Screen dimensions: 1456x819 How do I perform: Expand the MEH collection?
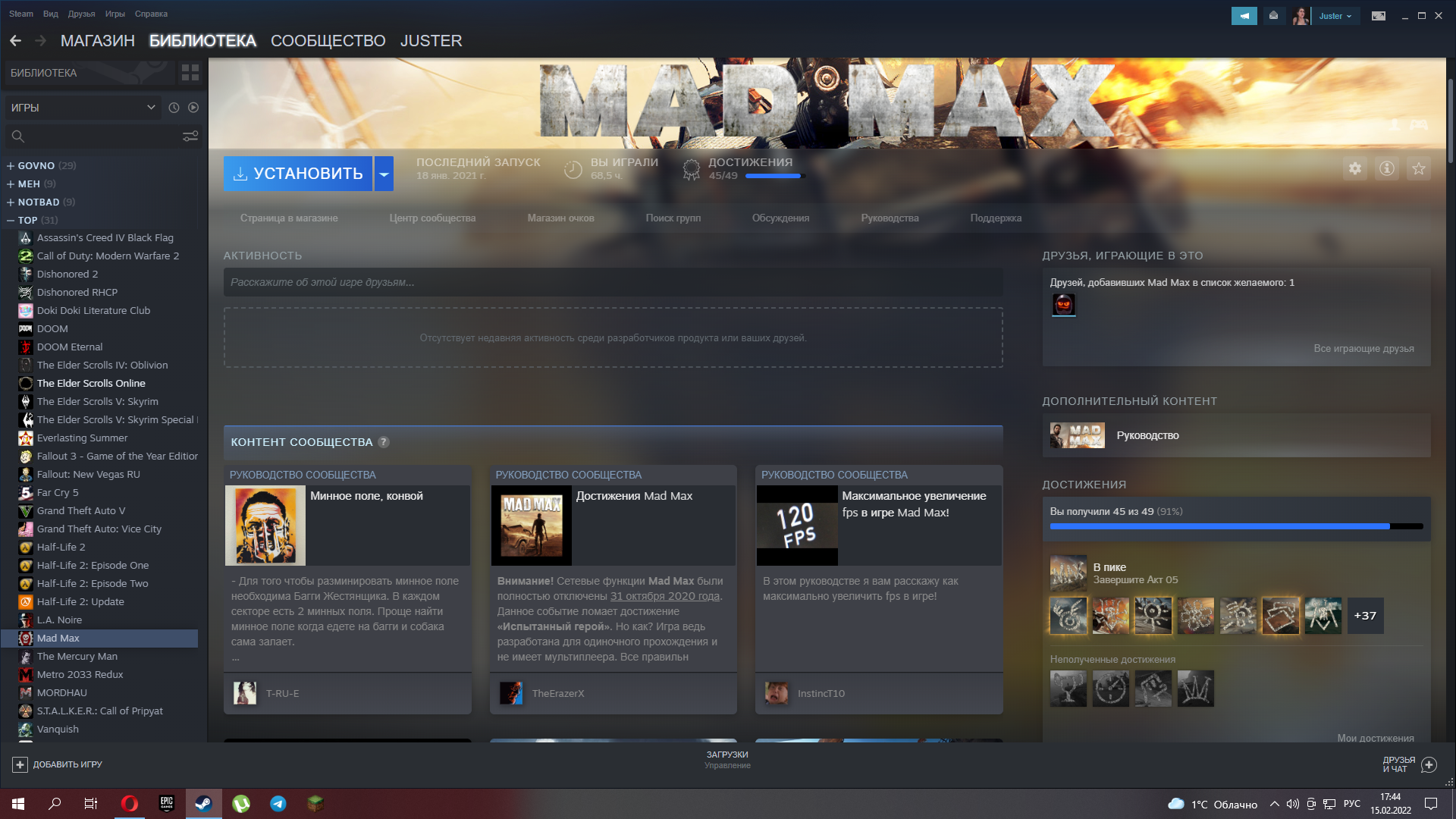(x=11, y=184)
